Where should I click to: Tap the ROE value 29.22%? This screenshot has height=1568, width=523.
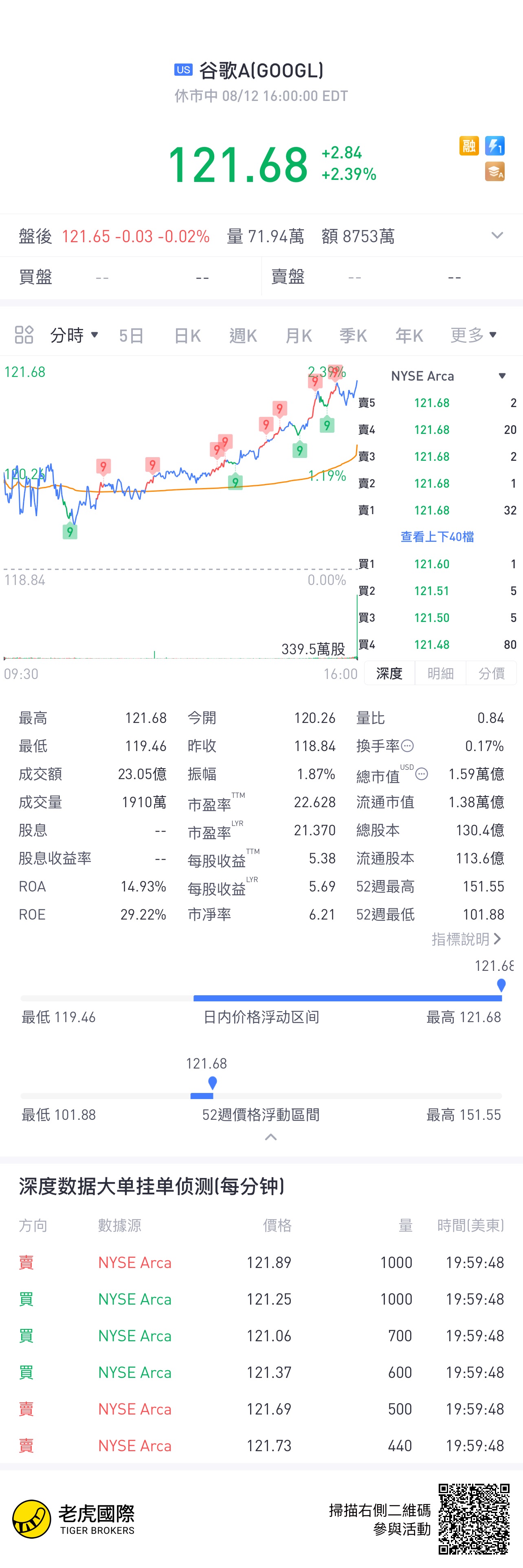point(144,914)
